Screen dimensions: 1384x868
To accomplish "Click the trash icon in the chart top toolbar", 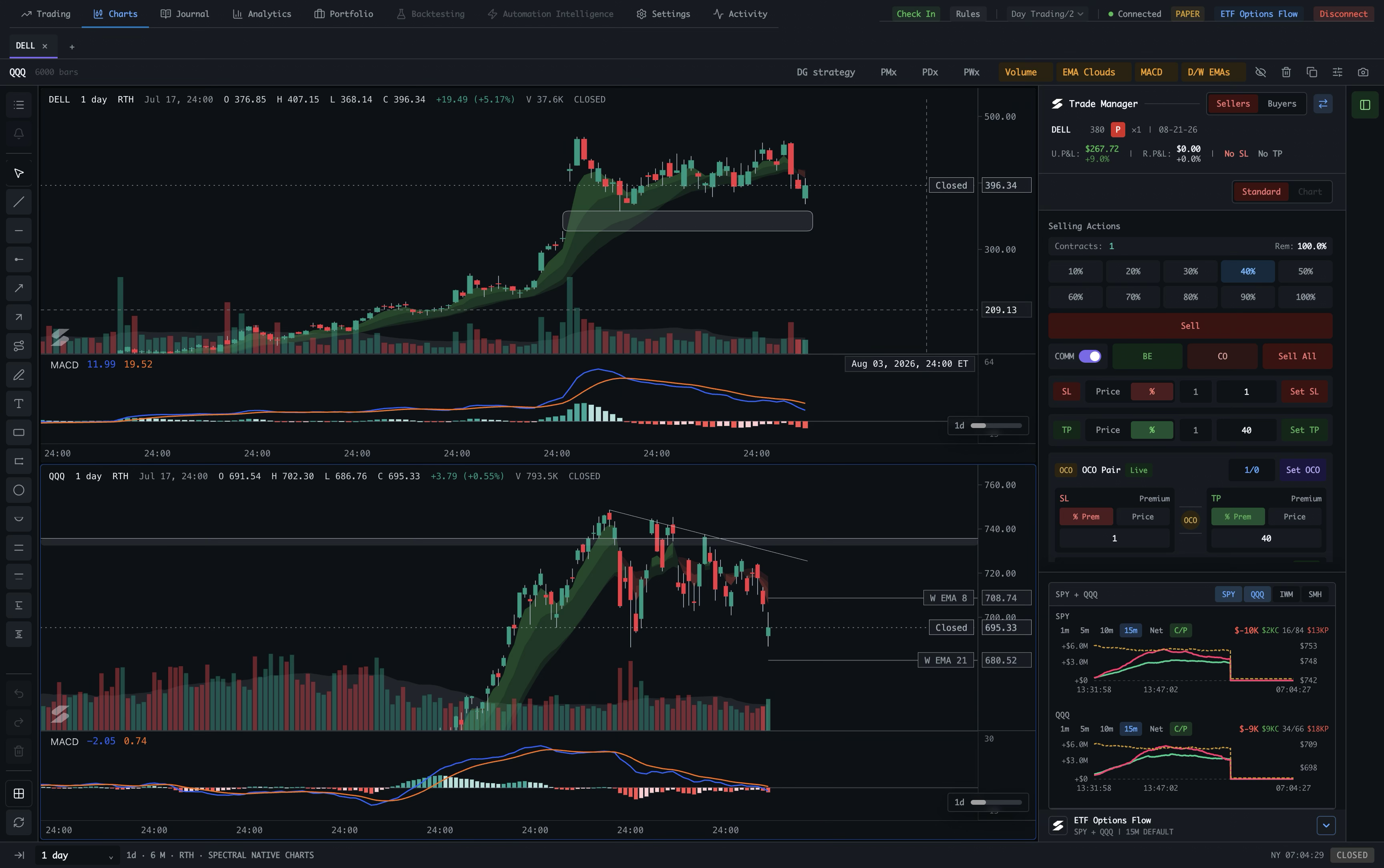I will click(x=1286, y=72).
